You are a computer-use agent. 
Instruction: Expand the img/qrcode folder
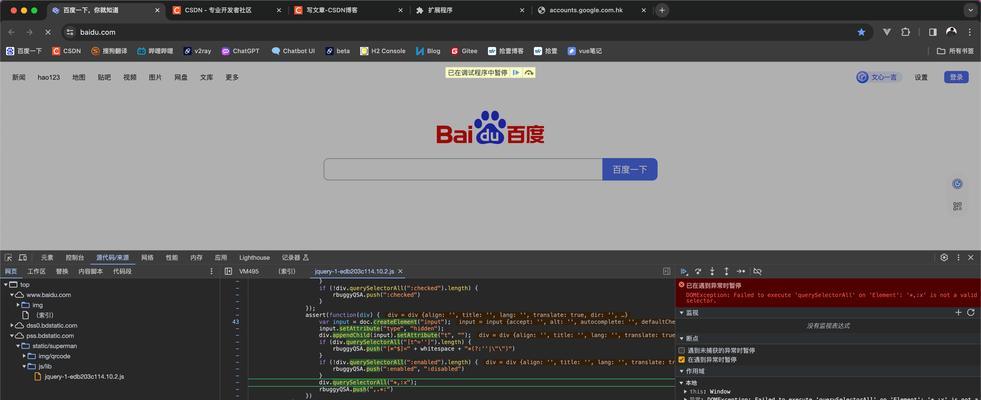click(x=24, y=356)
